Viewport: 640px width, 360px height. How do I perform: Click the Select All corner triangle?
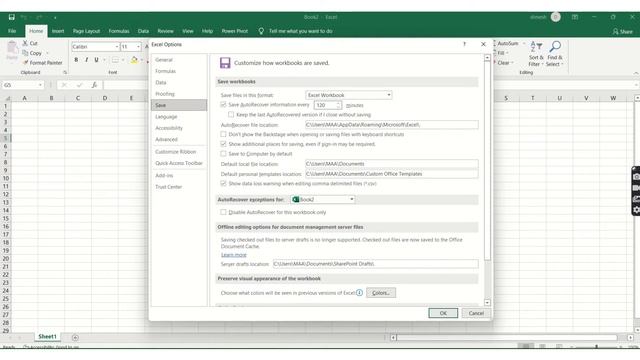tap(7, 98)
